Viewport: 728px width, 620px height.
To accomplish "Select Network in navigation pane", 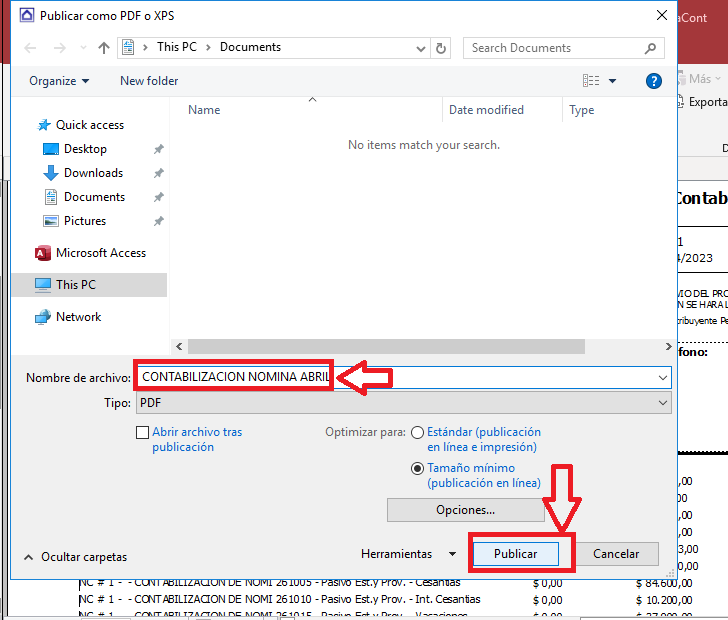I will [x=68, y=317].
